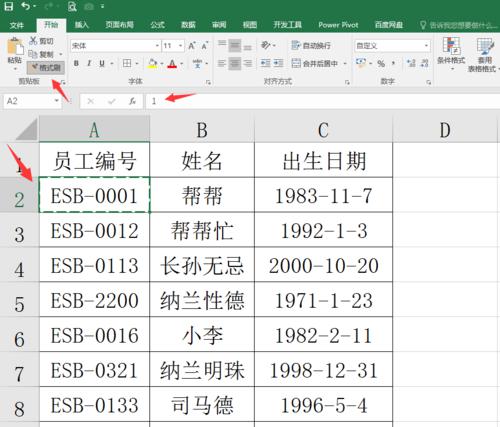The width and height of the screenshot is (500, 427).
Task: Click the Print Preview icon in title bar
Action: (x=72, y=6)
